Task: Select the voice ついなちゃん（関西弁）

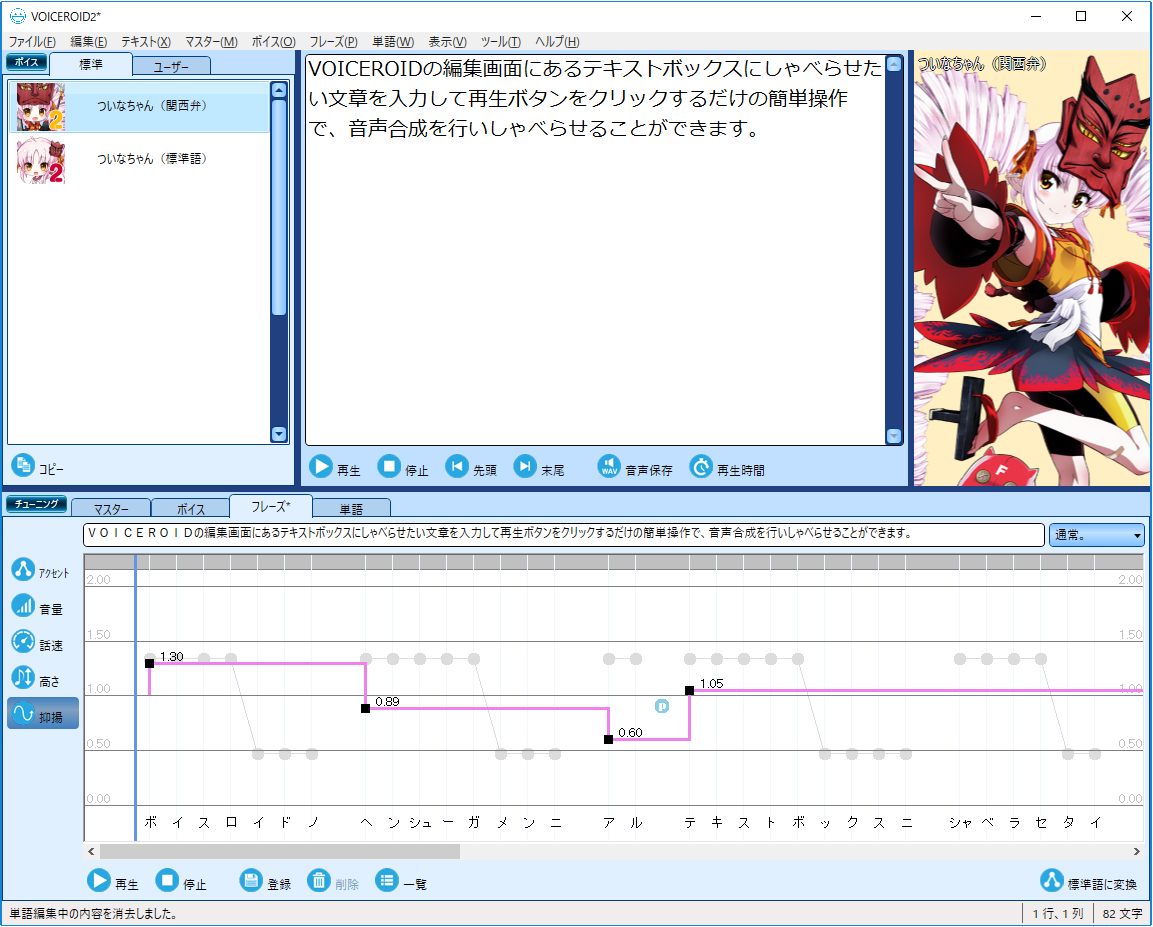Action: click(x=140, y=107)
